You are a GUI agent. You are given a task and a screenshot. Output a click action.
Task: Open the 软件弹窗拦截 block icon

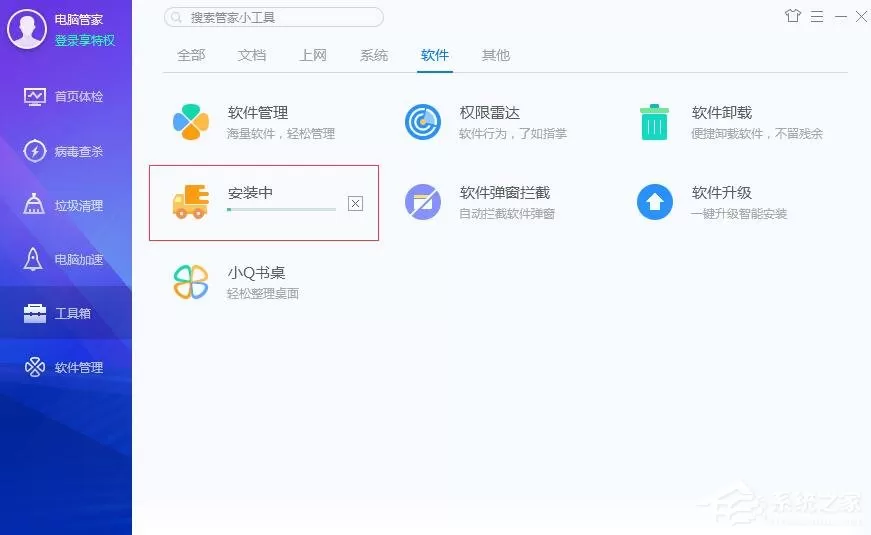tap(423, 202)
